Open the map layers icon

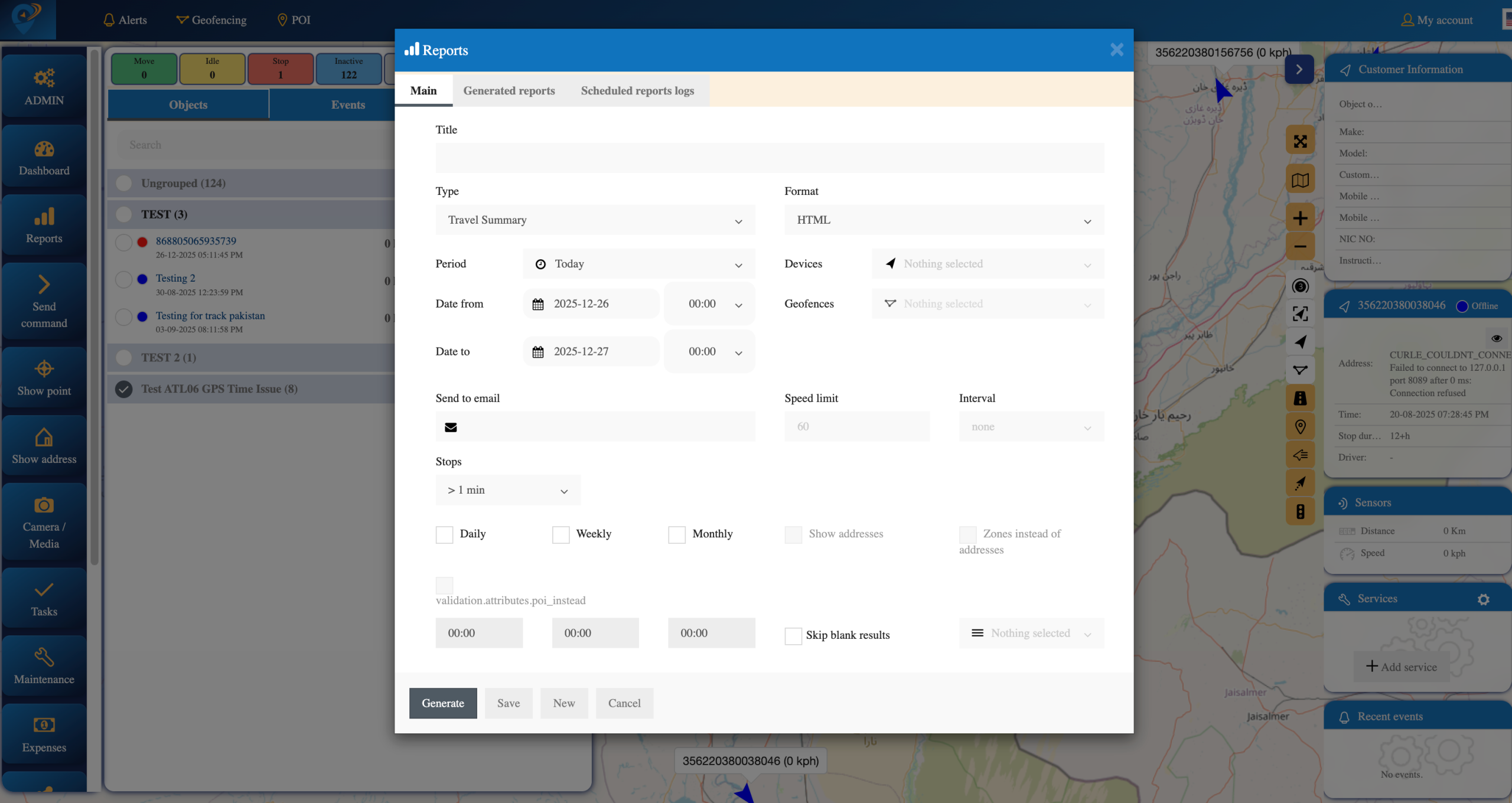click(x=1300, y=180)
